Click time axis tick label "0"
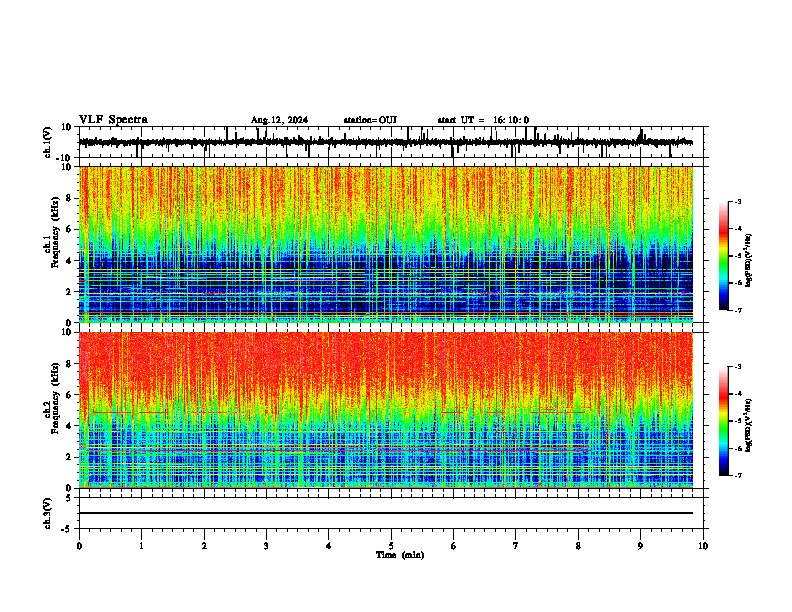 coord(79,546)
